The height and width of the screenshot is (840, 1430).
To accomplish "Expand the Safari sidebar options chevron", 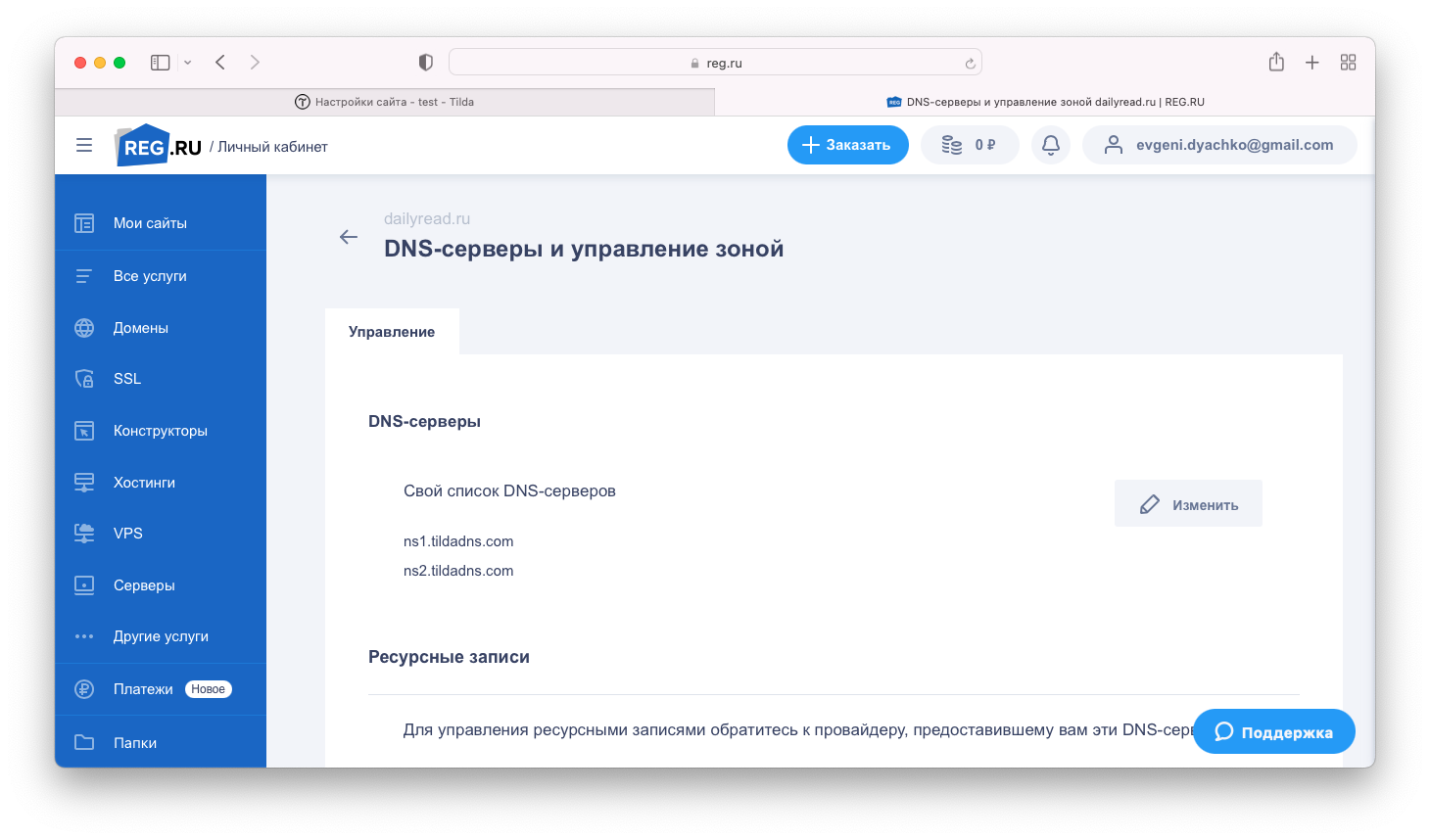I will click(187, 63).
